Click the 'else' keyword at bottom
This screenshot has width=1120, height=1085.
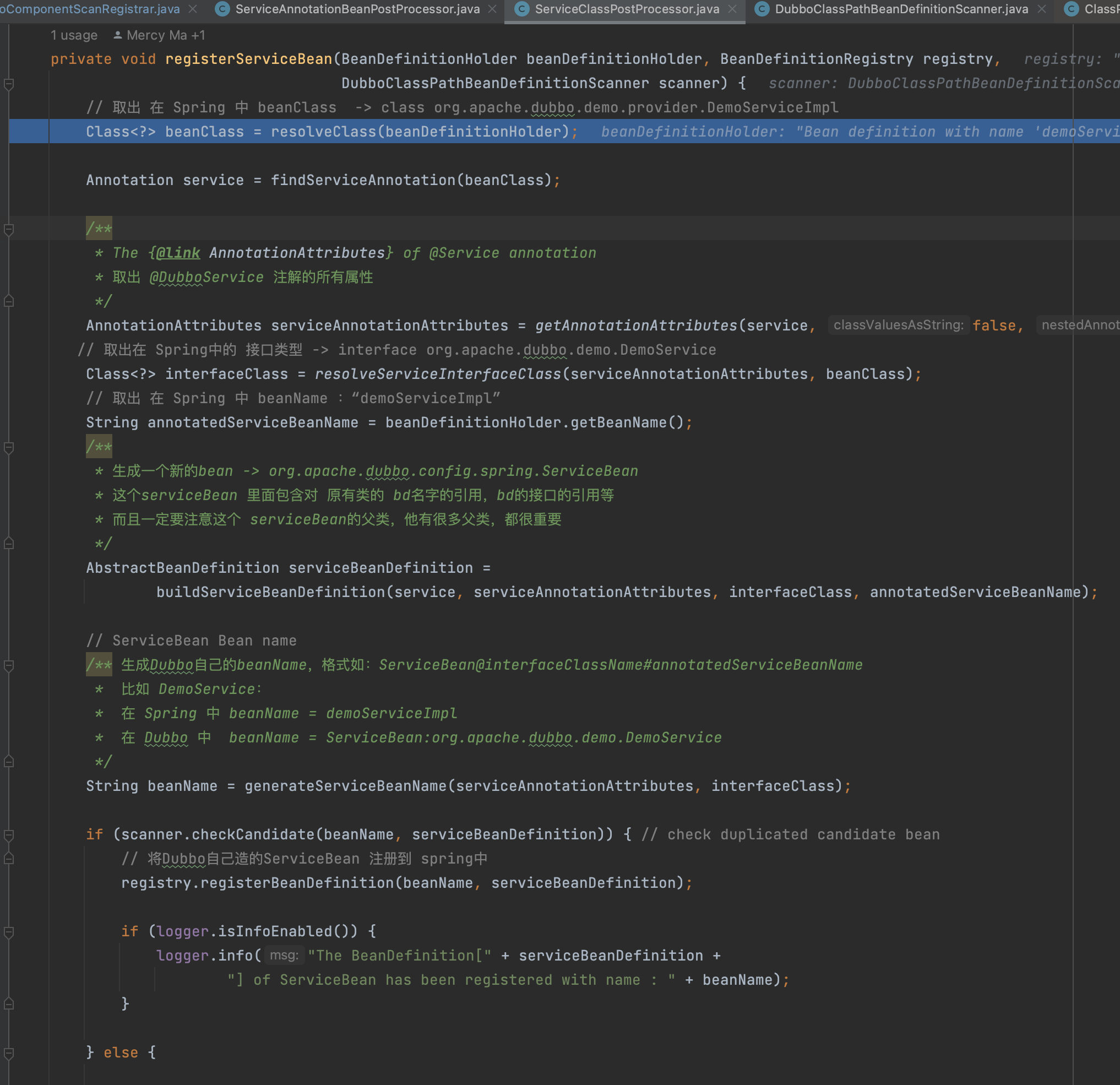[x=121, y=1053]
